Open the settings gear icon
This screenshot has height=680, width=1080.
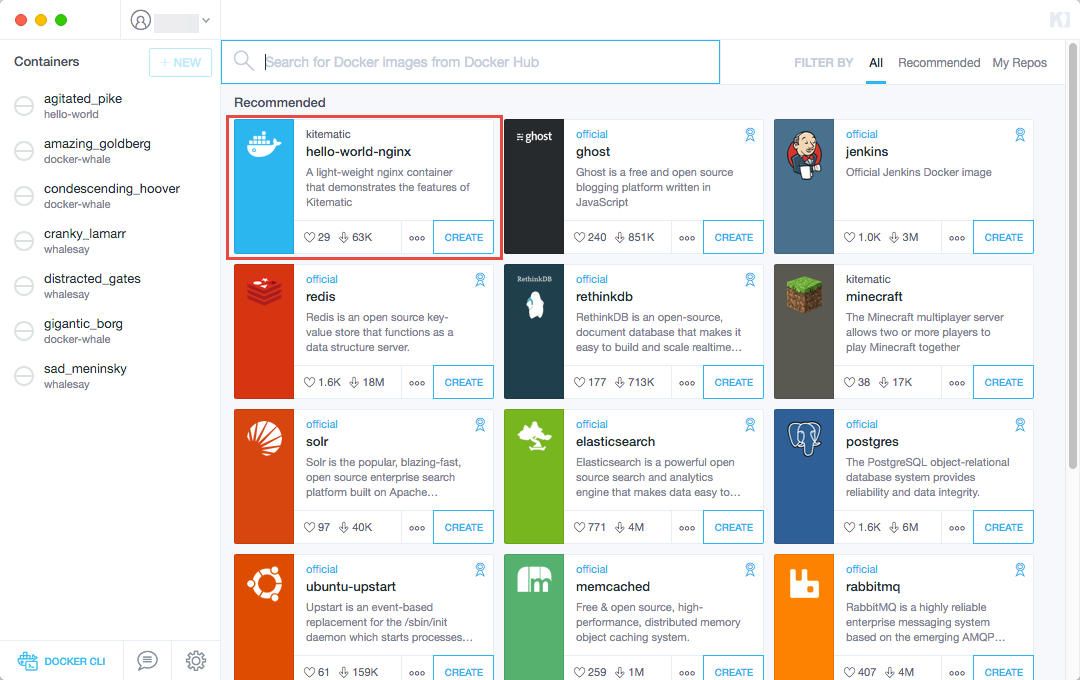(x=196, y=661)
